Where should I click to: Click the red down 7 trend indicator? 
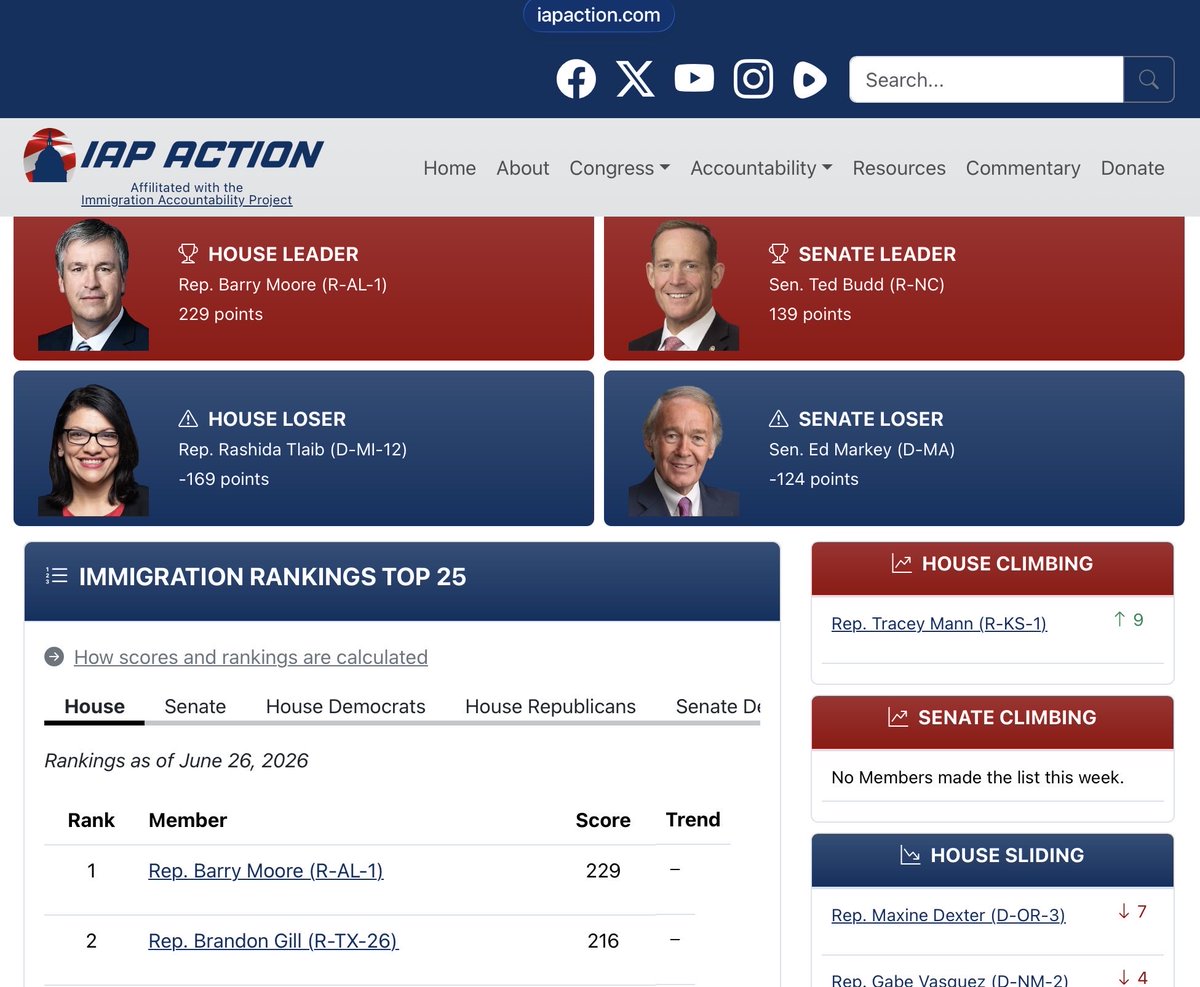tap(1132, 912)
